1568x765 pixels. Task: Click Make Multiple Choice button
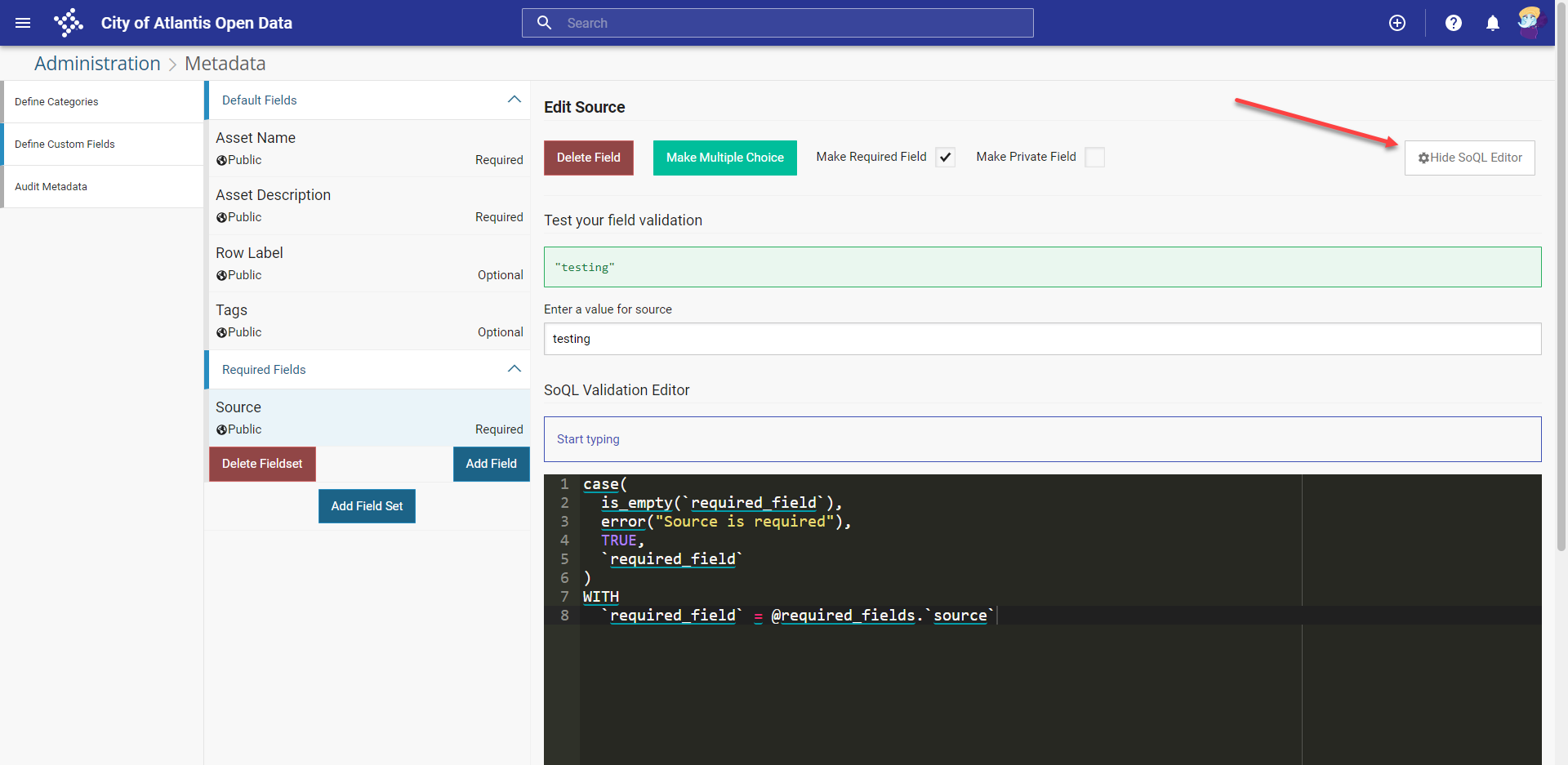coord(725,158)
